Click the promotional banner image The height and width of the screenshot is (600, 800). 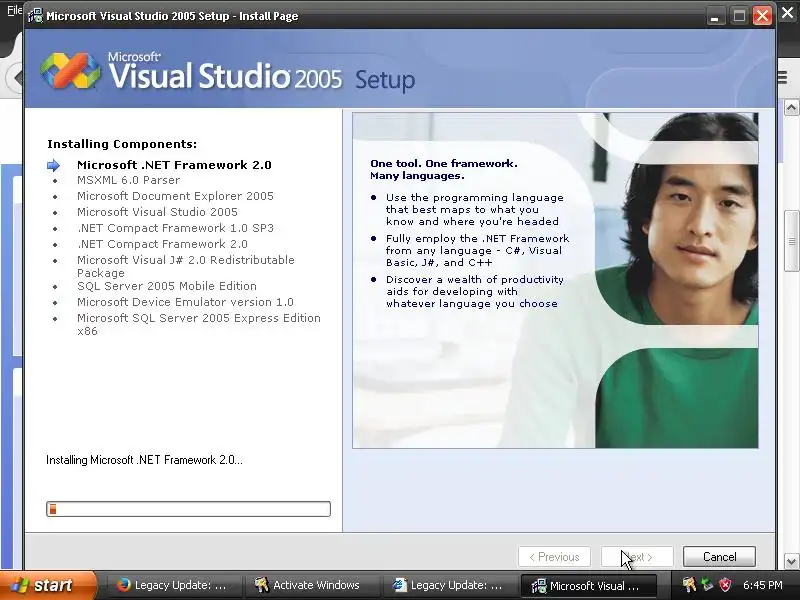555,280
